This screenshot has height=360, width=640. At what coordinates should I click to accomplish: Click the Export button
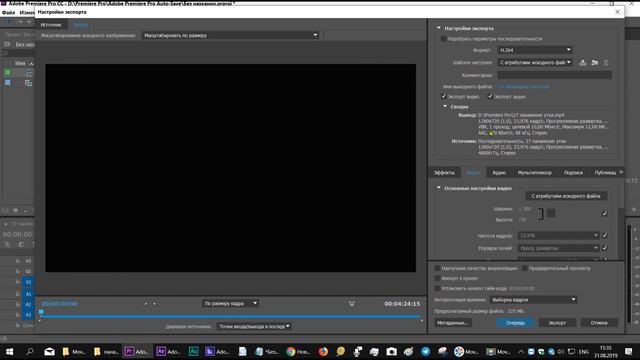click(557, 323)
